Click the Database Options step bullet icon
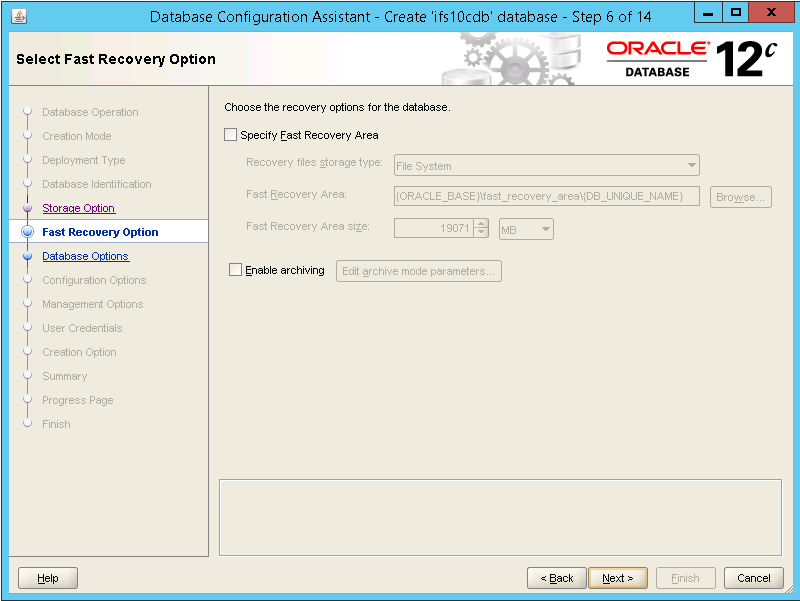Viewport: 800px width, 601px height. [27, 256]
